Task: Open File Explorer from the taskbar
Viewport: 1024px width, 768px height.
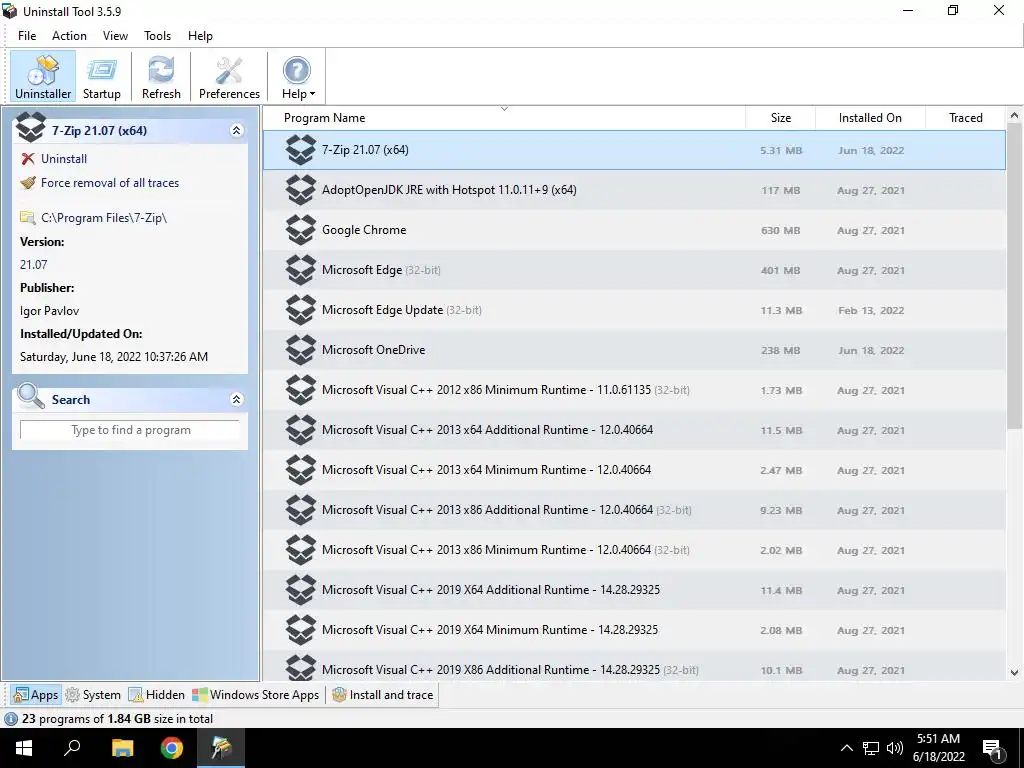Action: tap(122, 748)
